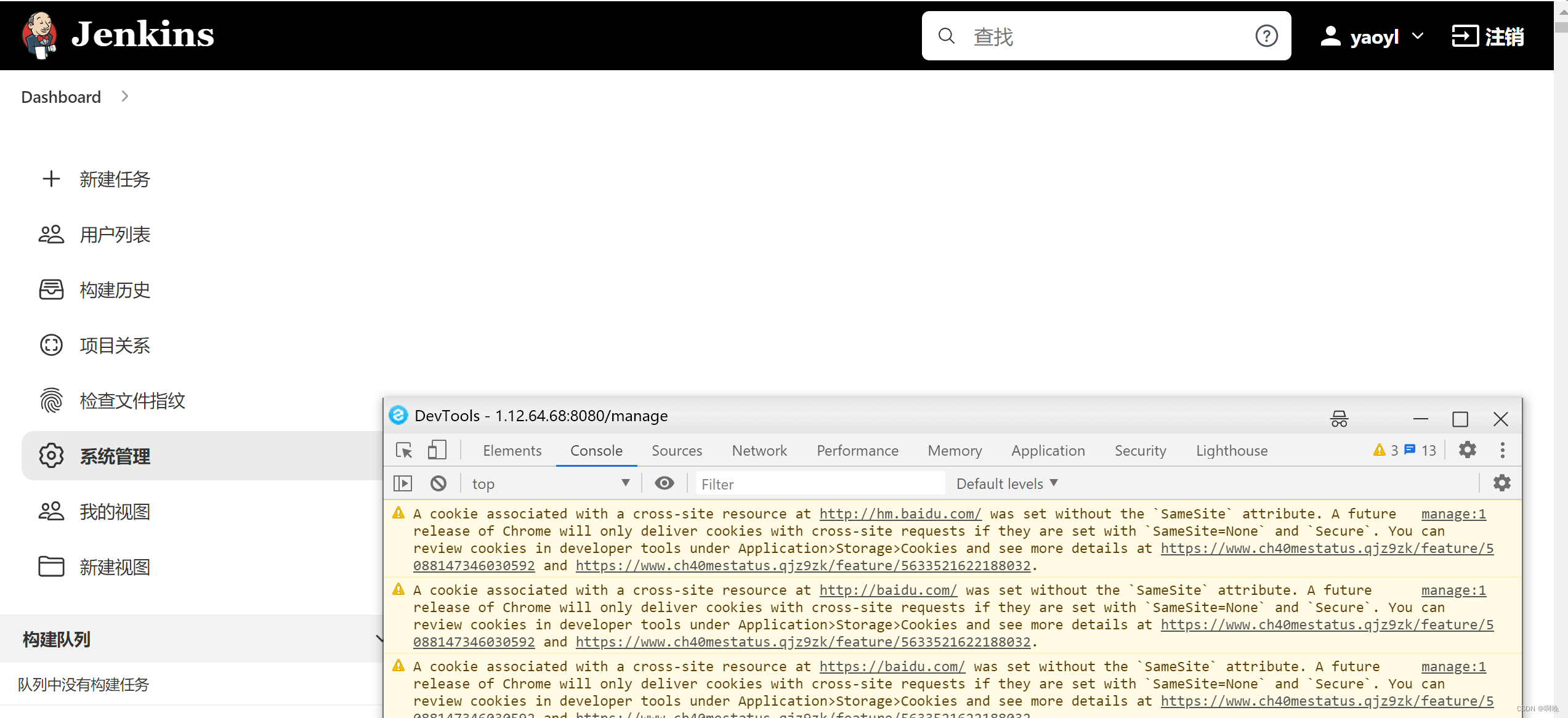Viewport: 1568px width, 718px height.
Task: Click the 构建历史 history icon
Action: [x=51, y=290]
